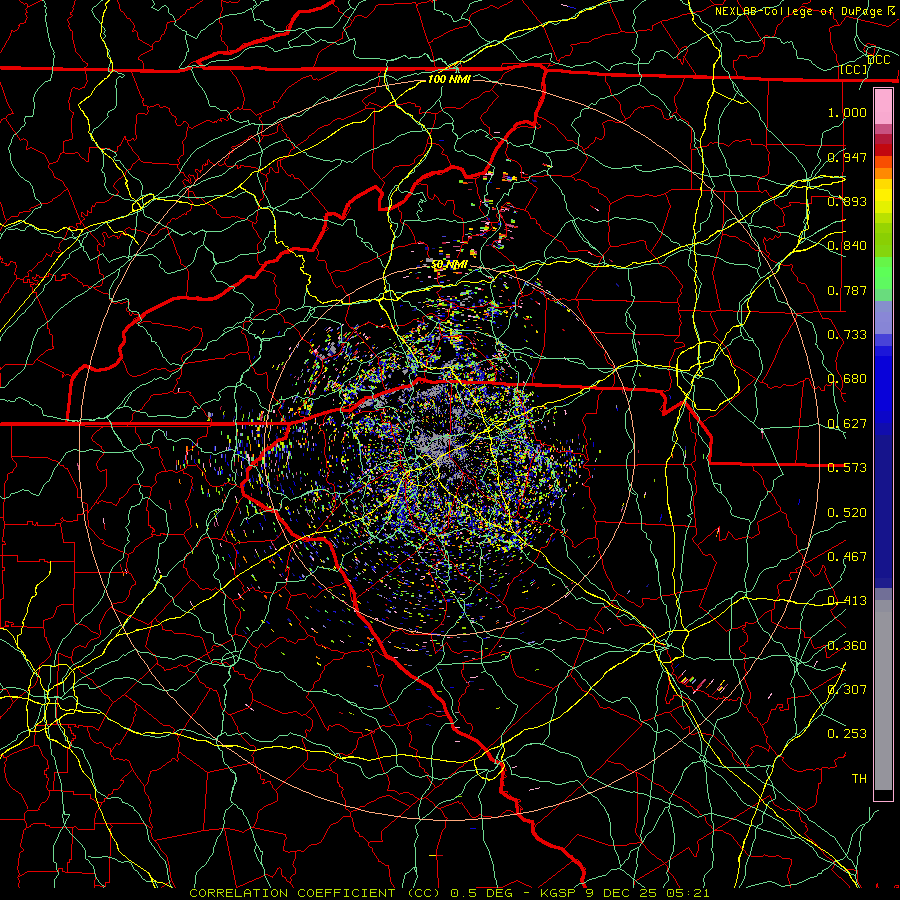Click the 9 DEC 25 date text
The image size is (900, 900).
pyautogui.click(x=622, y=893)
